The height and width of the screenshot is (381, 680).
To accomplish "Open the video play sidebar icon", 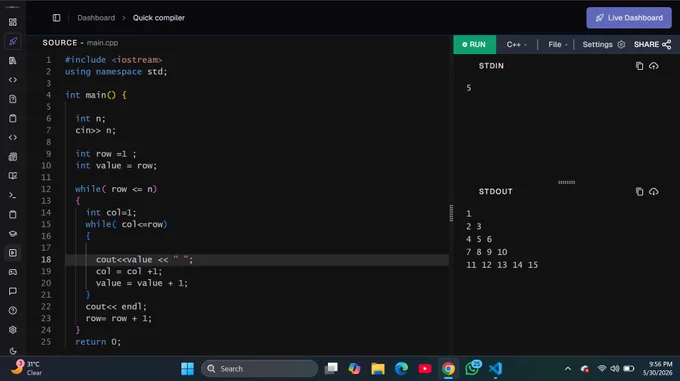I will click(13, 253).
